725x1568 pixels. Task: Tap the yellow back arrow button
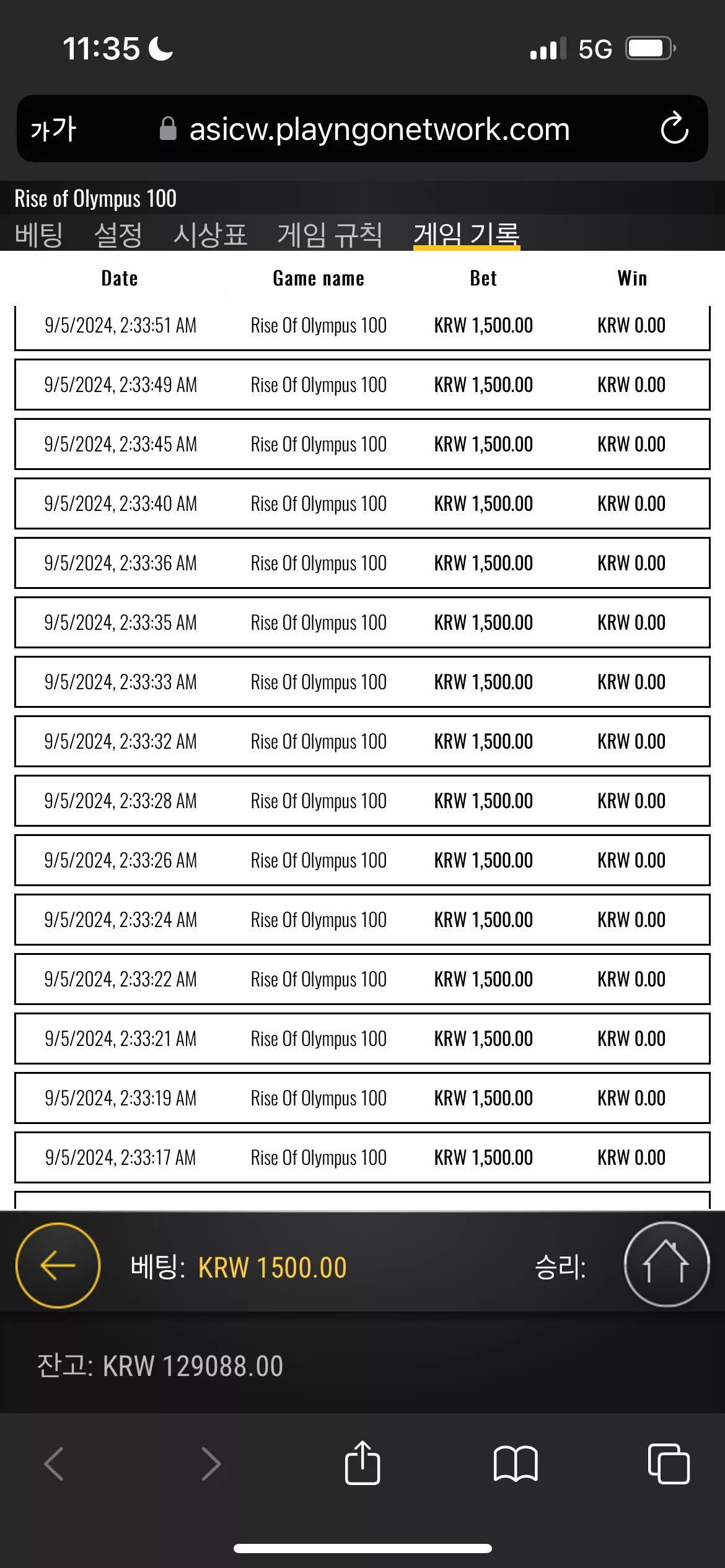click(x=58, y=1265)
